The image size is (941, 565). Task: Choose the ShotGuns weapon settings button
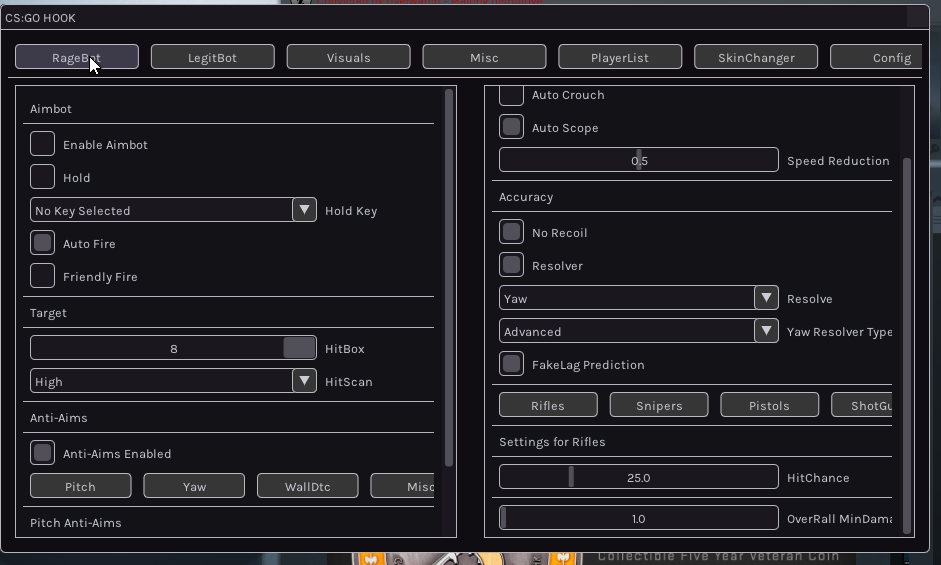(862, 405)
